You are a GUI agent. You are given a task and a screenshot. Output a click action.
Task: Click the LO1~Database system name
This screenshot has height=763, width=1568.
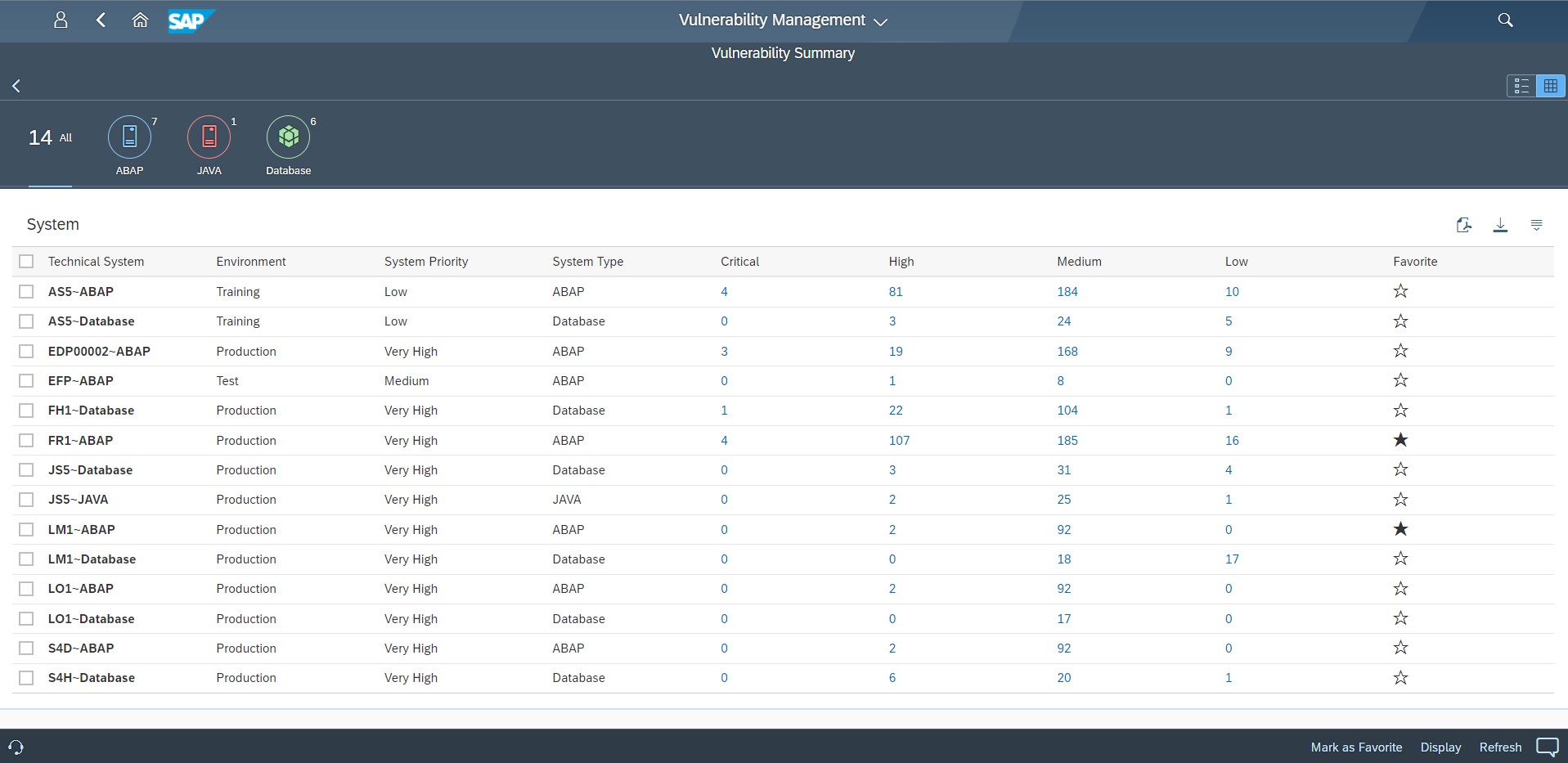point(91,618)
